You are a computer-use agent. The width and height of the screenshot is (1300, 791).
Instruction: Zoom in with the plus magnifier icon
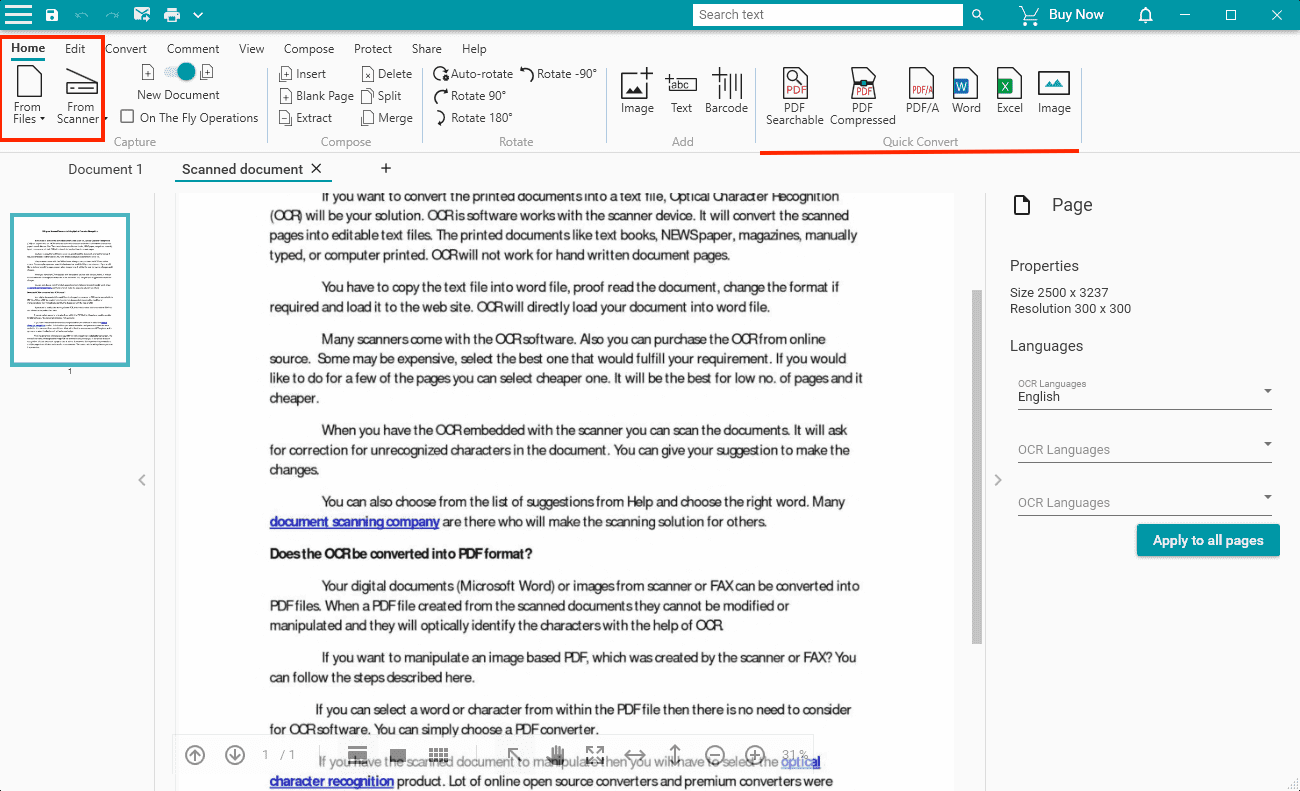click(755, 755)
